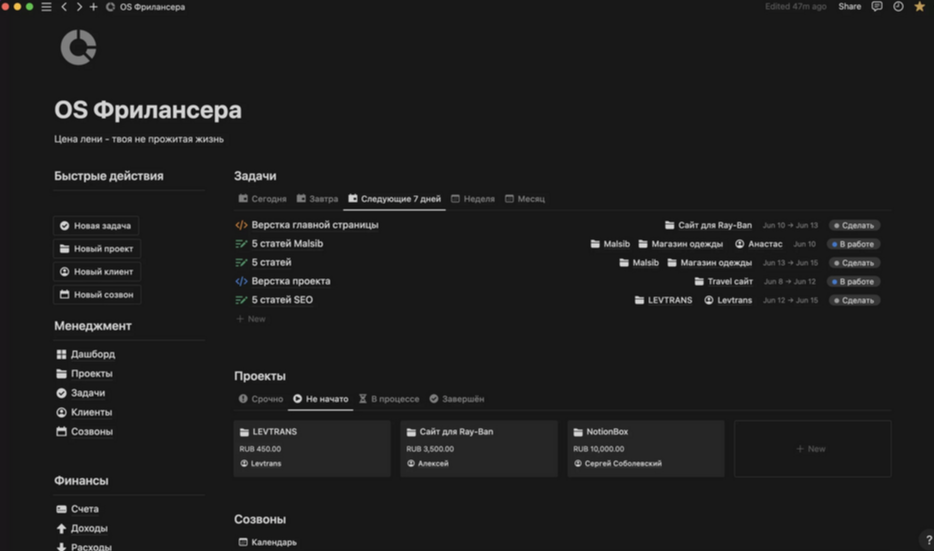This screenshot has width=934, height=551.
Task: Open Сделать status of 5 статей SEO
Action: tap(854, 300)
